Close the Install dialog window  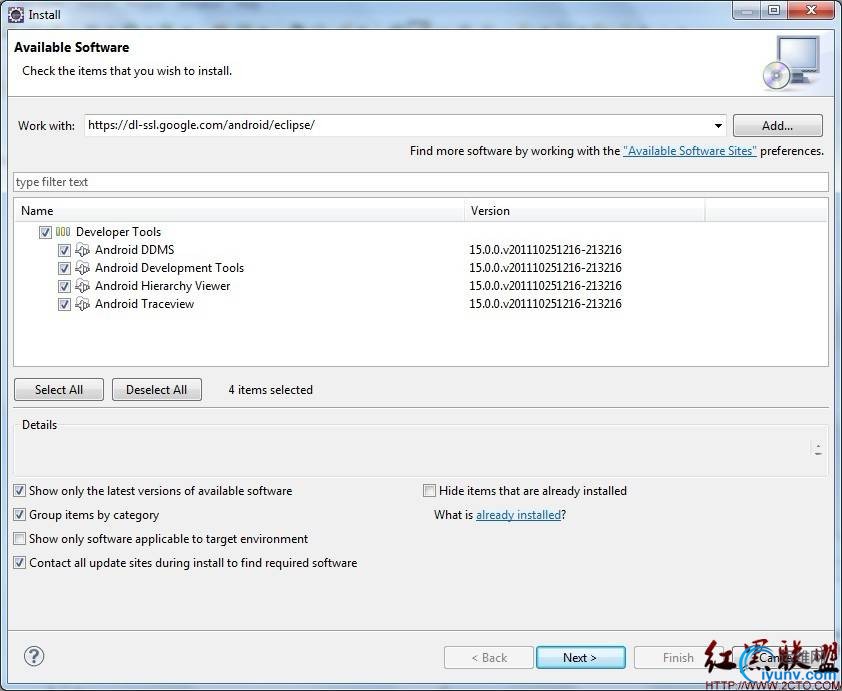[x=811, y=10]
